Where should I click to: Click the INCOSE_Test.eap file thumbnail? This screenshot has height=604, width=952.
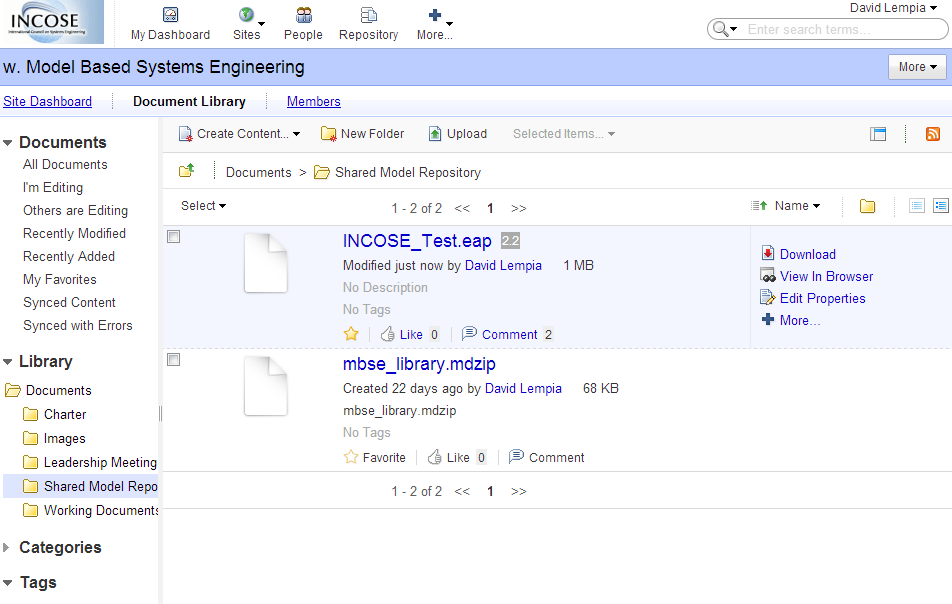(x=266, y=263)
